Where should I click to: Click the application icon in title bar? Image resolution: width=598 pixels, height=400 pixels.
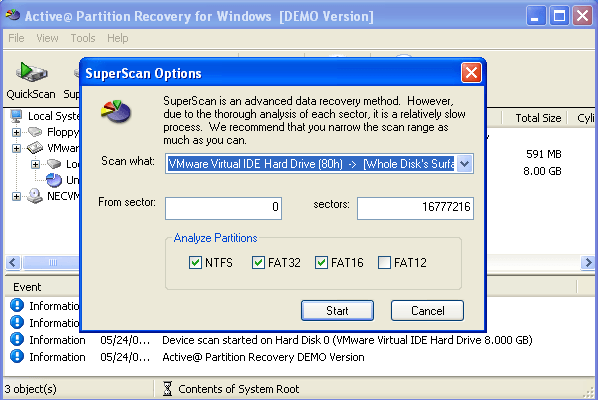(13, 15)
